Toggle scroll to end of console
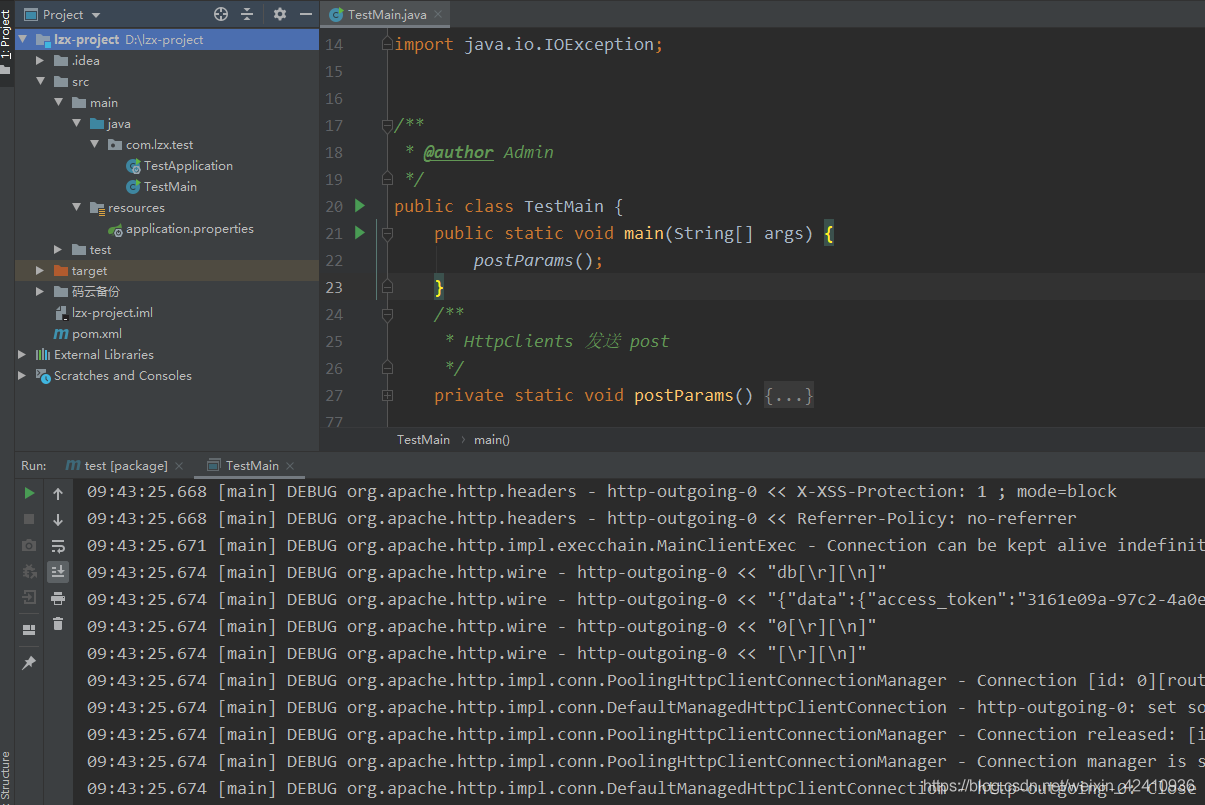The height and width of the screenshot is (805, 1205). pyautogui.click(x=58, y=571)
